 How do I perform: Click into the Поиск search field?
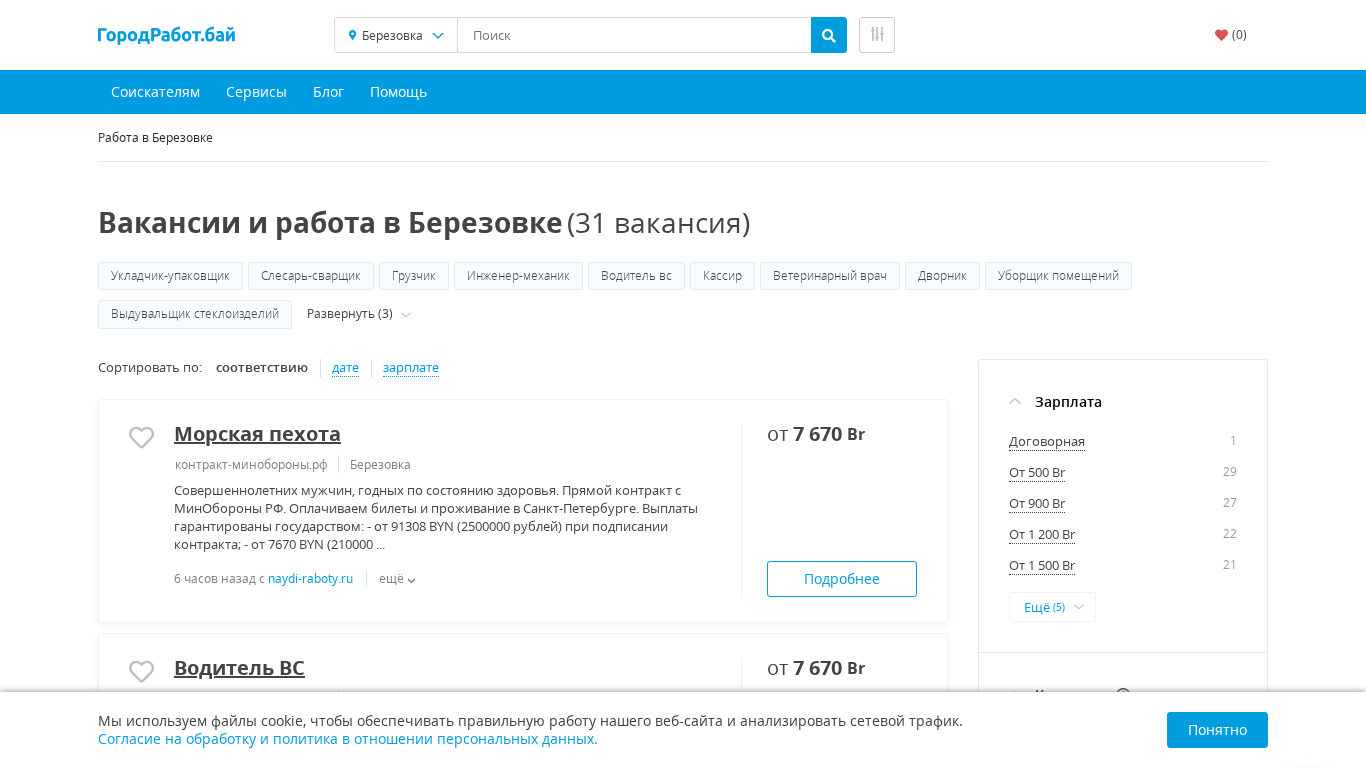[x=634, y=35]
